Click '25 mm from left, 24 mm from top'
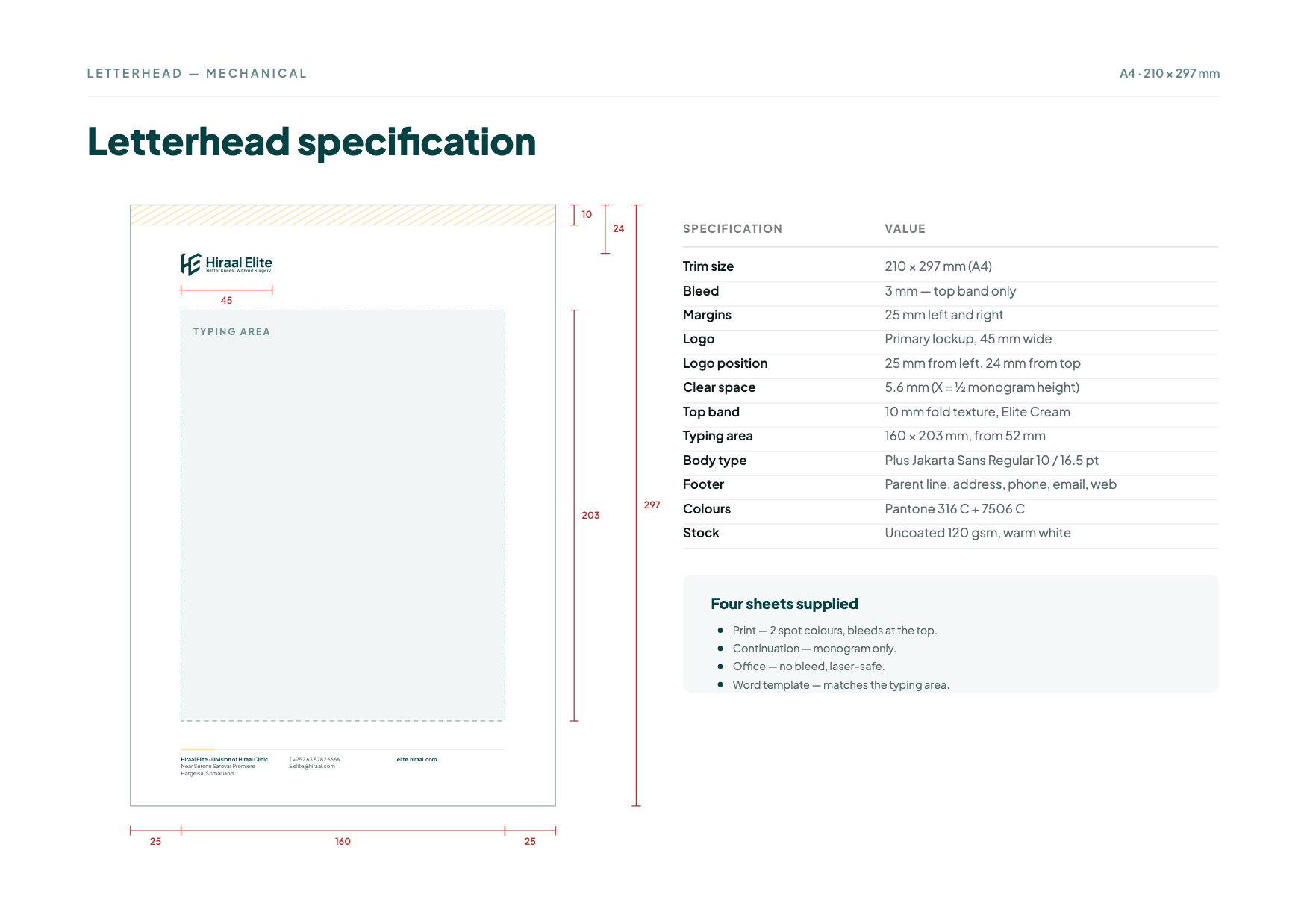This screenshot has height=924, width=1307. (x=982, y=363)
